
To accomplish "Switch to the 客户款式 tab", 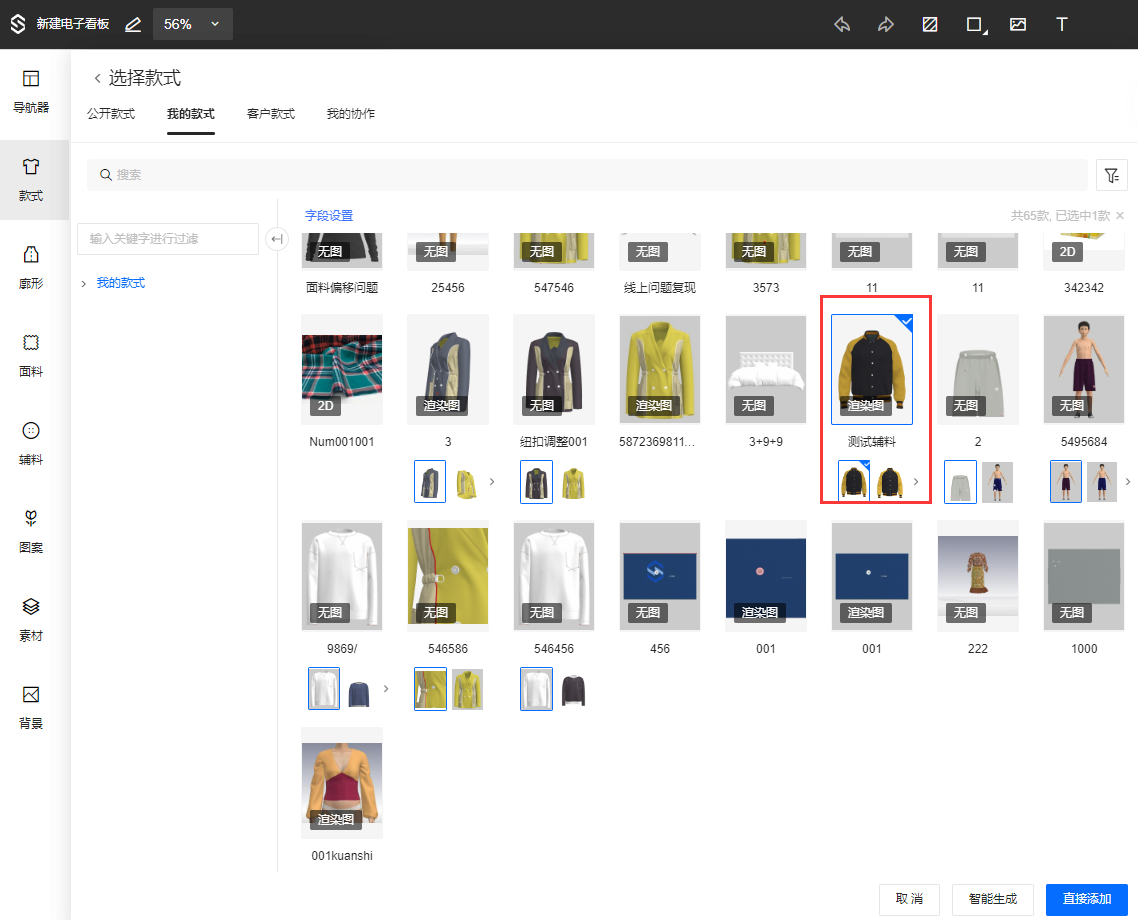I will [270, 114].
